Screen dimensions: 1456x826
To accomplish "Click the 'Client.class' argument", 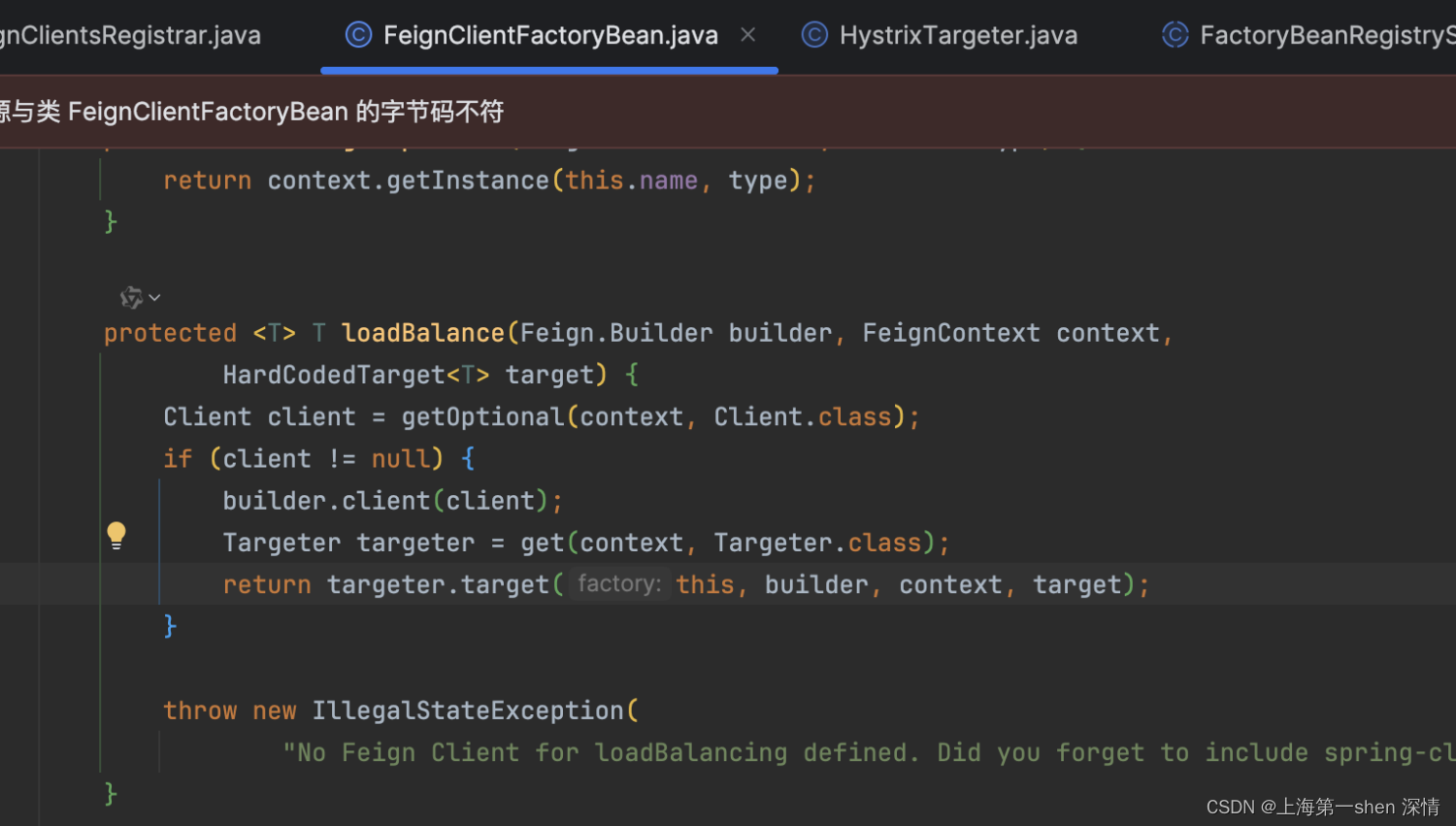I will 803,416.
